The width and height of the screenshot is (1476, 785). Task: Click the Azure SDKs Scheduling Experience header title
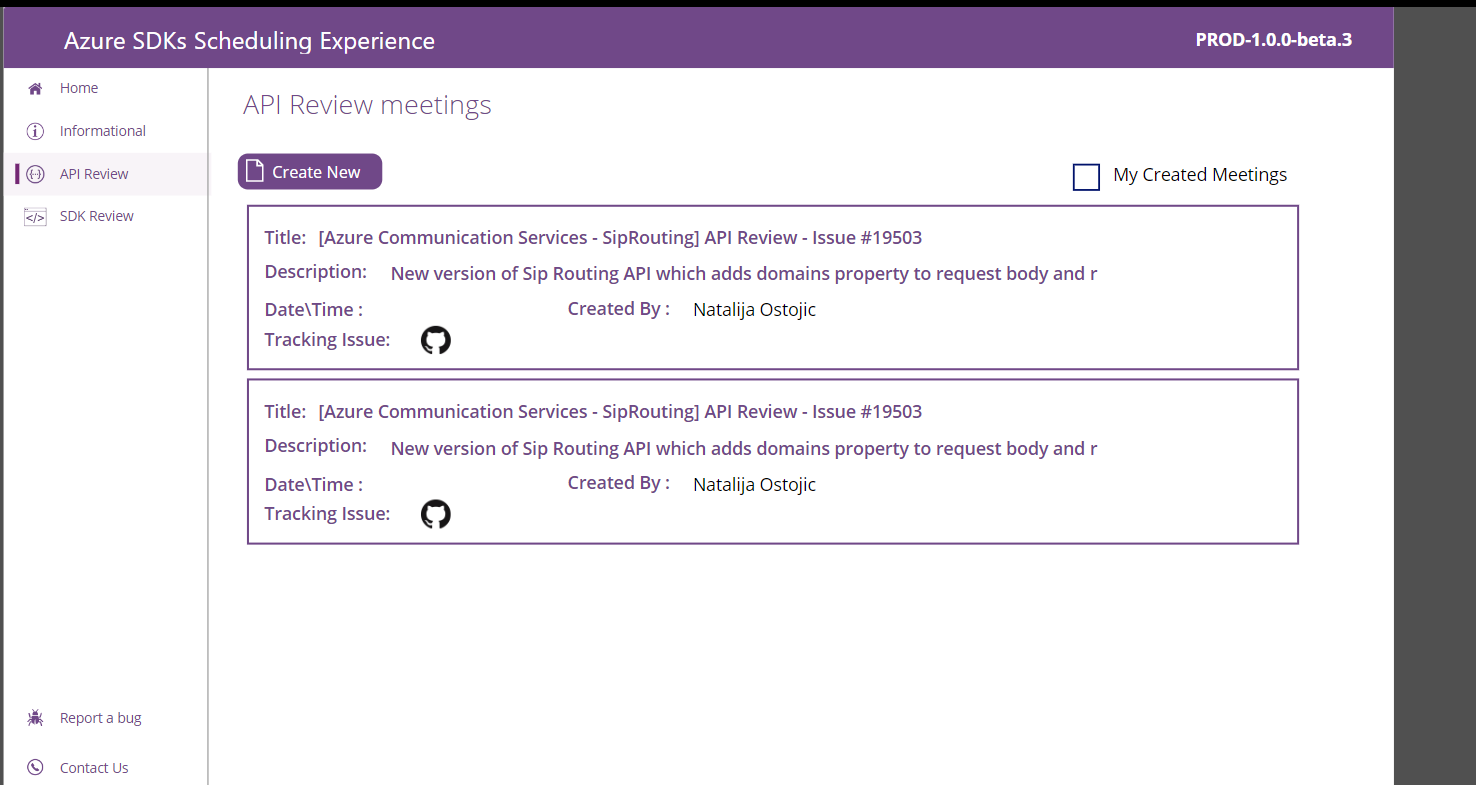coord(249,41)
